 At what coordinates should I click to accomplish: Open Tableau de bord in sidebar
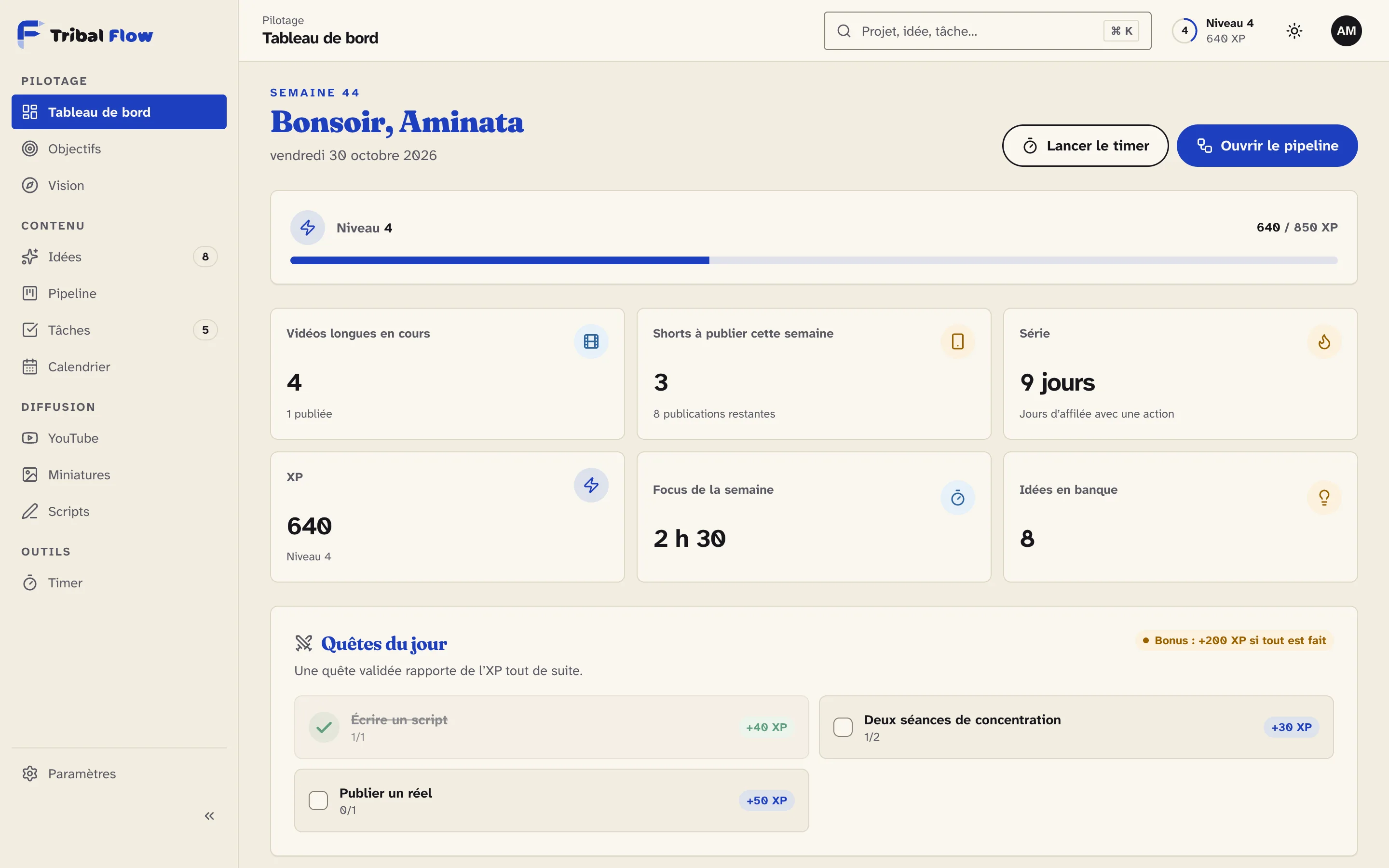119,112
